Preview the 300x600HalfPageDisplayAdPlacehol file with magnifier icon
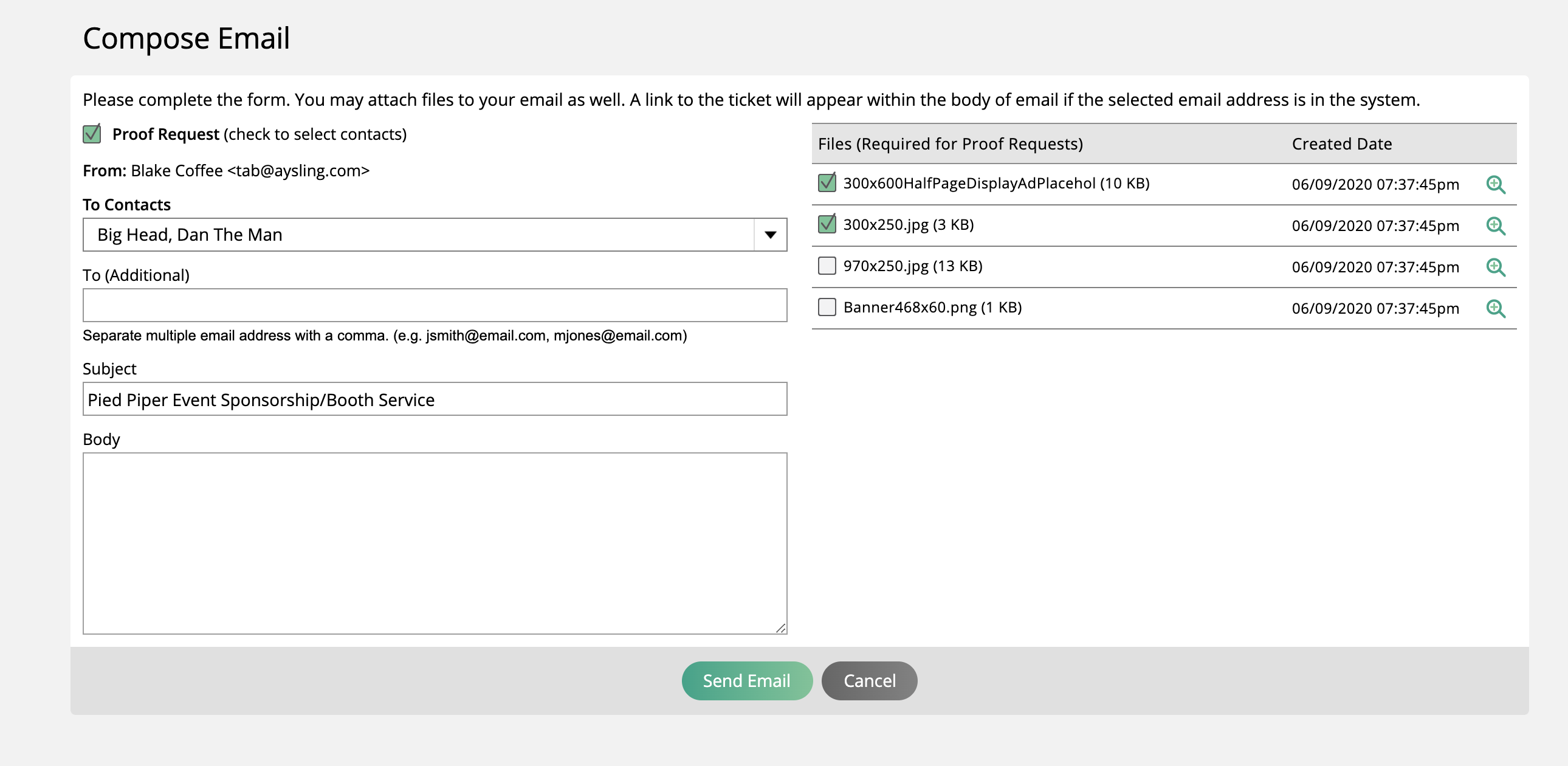 click(1496, 184)
